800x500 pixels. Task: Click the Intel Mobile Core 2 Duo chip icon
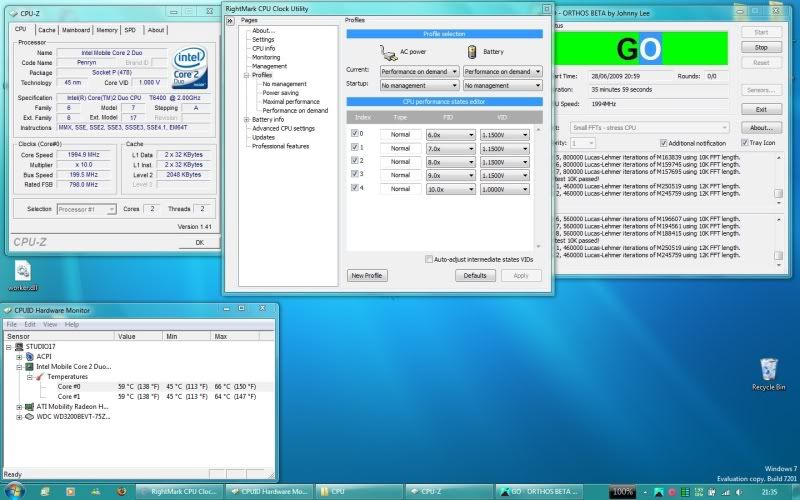click(30, 366)
